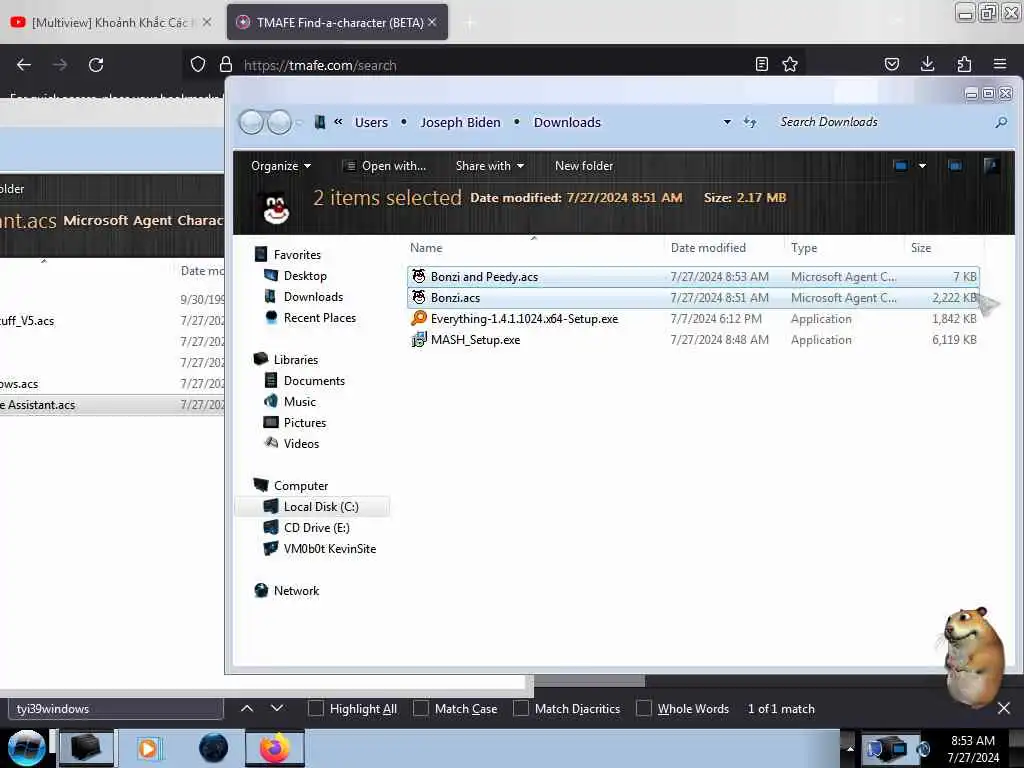This screenshot has height=768, width=1024.
Task: Click the refresh icon beside address dropdown
Action: tap(750, 122)
